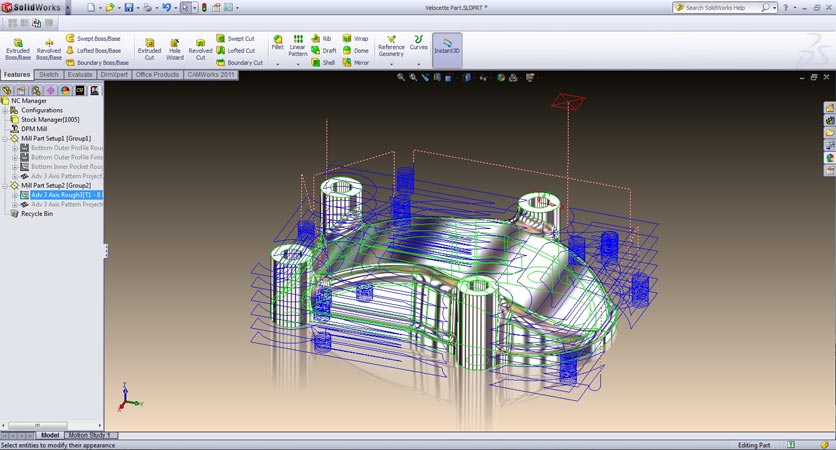
Task: Open the Reference Geometry dropdown
Action: click(x=391, y=64)
